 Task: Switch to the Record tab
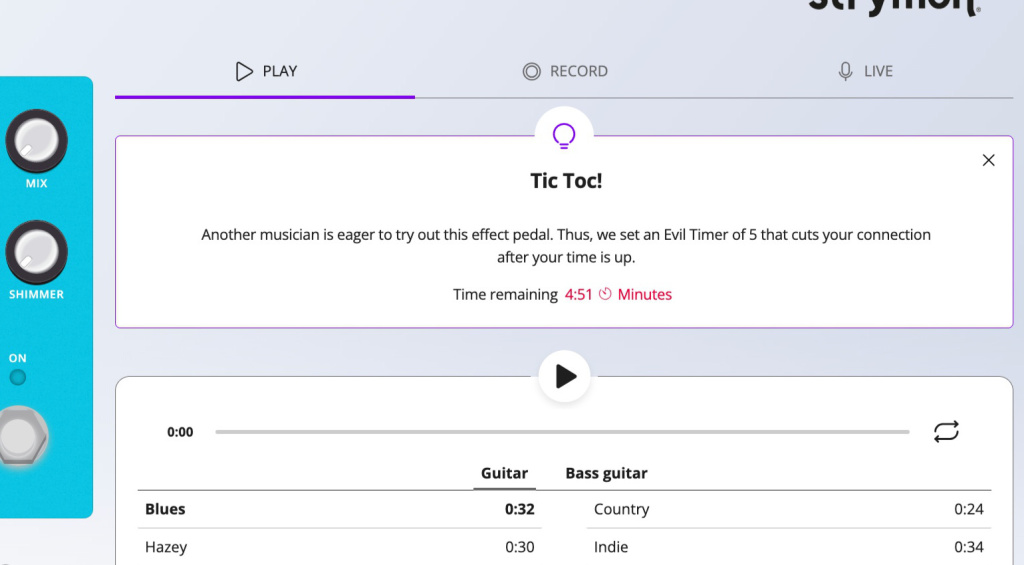coord(565,71)
